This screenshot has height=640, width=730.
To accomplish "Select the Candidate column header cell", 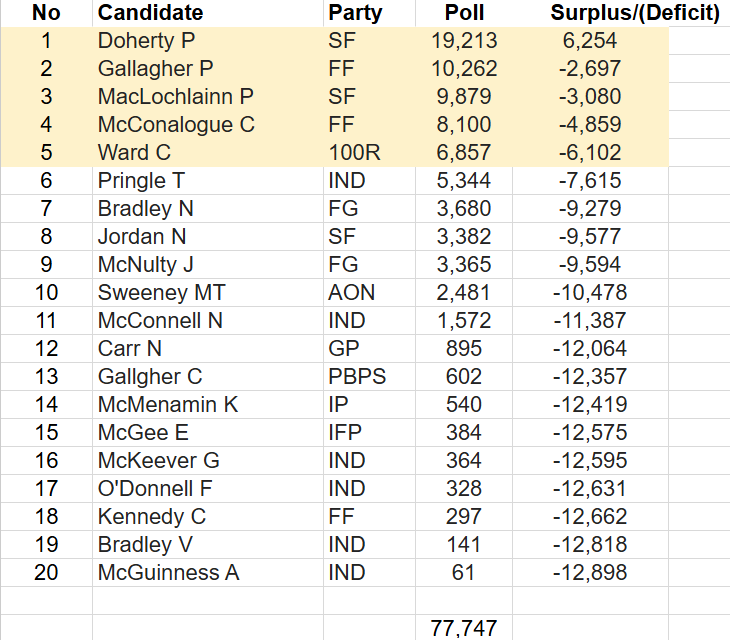I will pos(208,13).
